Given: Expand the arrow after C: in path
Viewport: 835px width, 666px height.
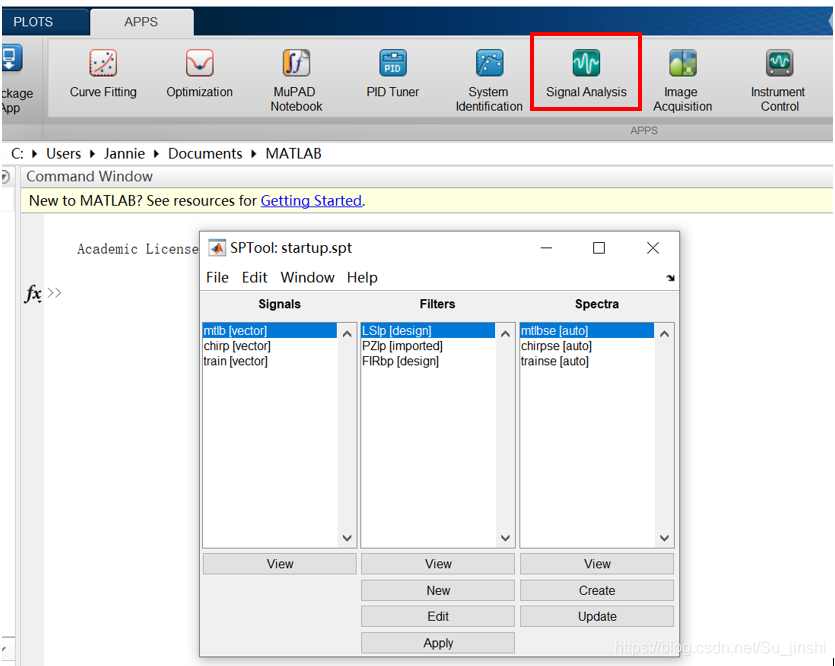Looking at the screenshot, I should click(x=35, y=154).
